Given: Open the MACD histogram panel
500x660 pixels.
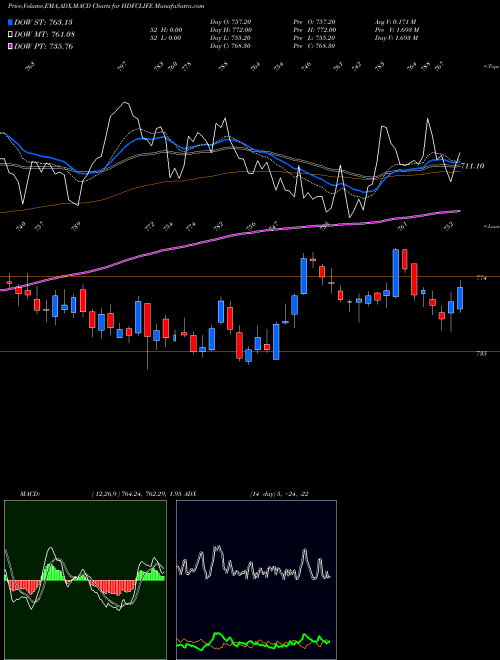Looking at the screenshot, I should point(85,580).
